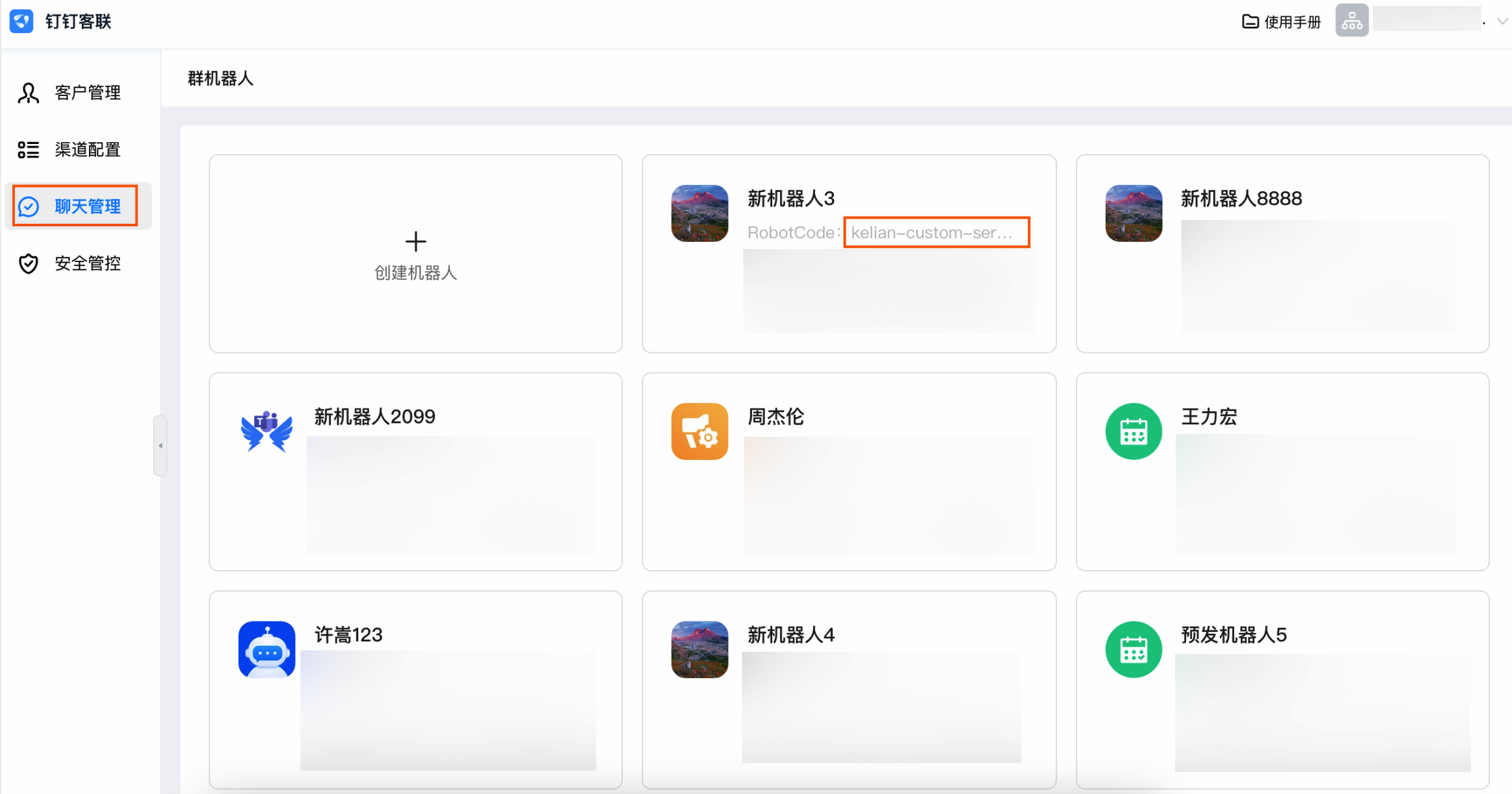The image size is (1512, 794).
Task: Click the 王力宏 robot name
Action: [1209, 416]
